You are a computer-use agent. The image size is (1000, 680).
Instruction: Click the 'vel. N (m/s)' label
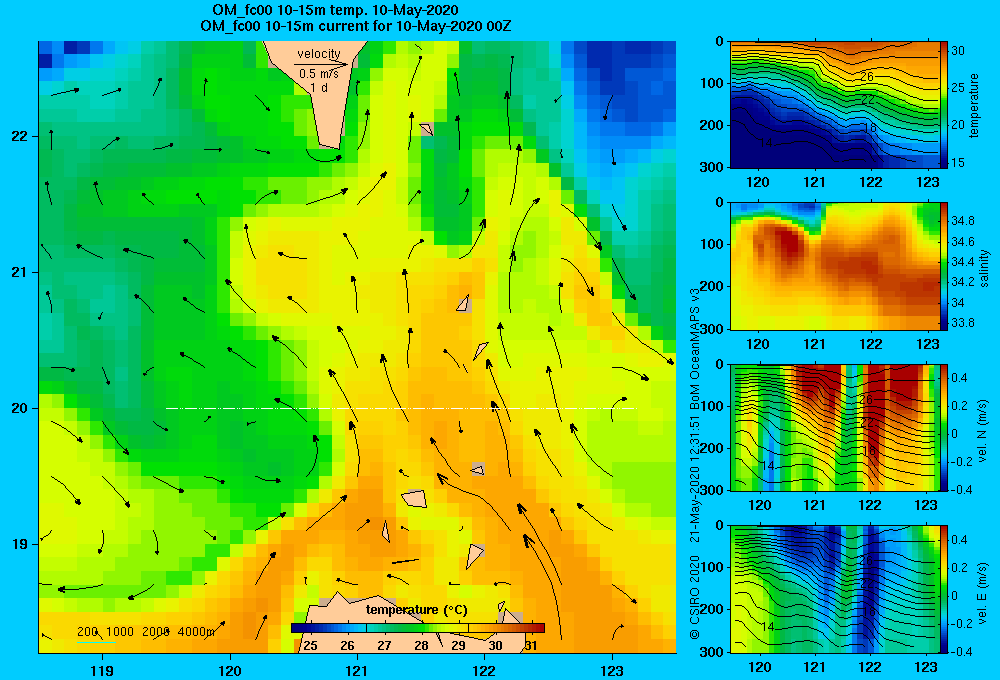coord(982,431)
